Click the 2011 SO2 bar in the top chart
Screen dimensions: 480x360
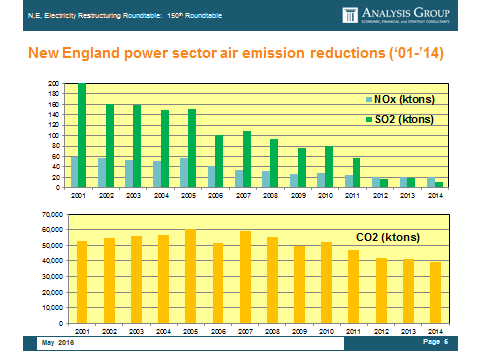pyautogui.click(x=356, y=173)
